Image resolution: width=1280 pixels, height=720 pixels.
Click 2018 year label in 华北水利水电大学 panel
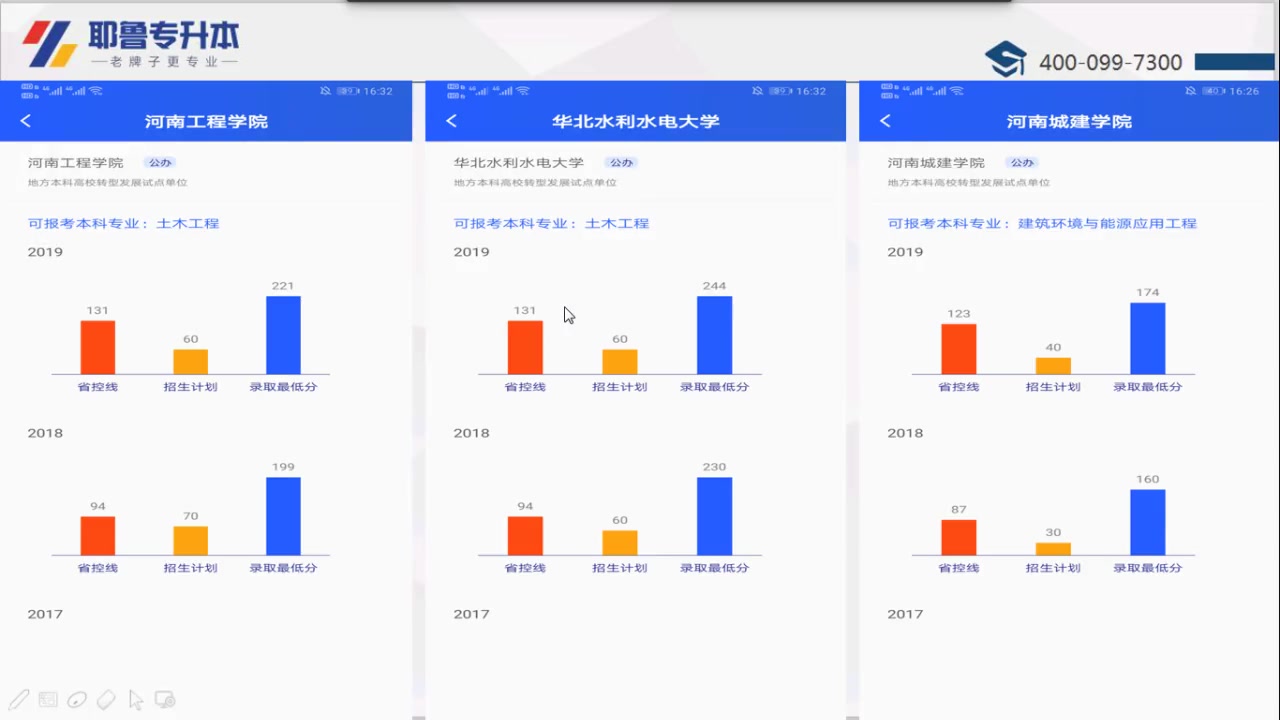(x=471, y=433)
